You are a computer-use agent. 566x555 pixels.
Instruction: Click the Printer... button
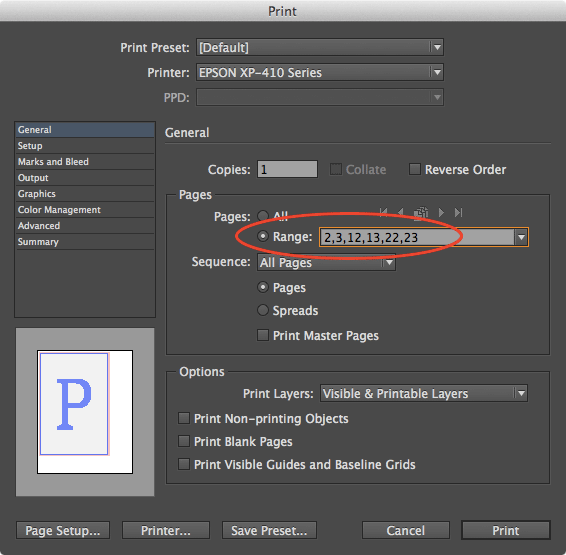click(166, 530)
